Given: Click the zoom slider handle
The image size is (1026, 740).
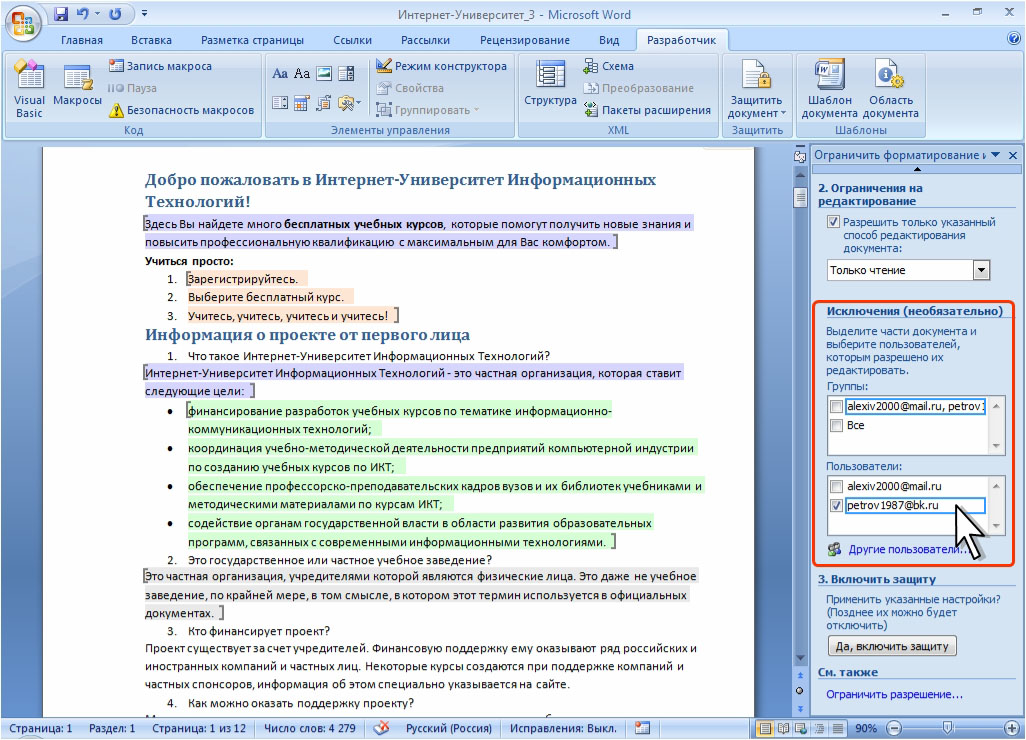Looking at the screenshot, I should pyautogui.click(x=947, y=728).
